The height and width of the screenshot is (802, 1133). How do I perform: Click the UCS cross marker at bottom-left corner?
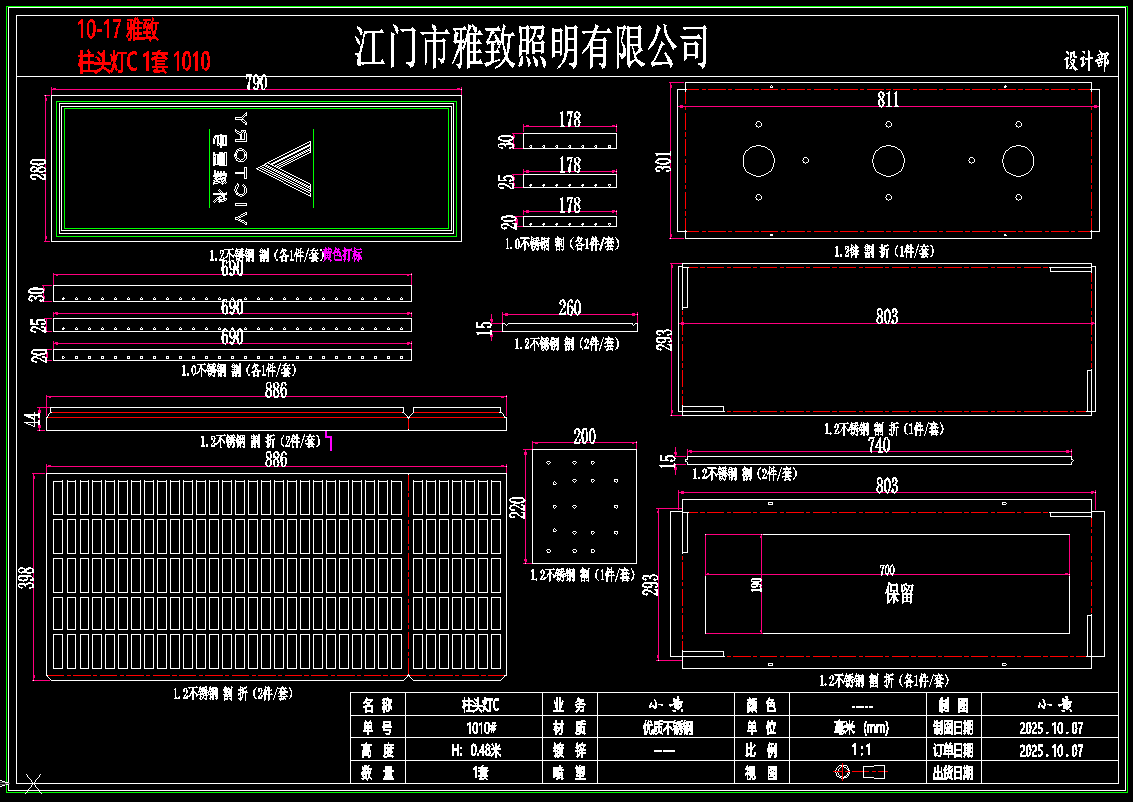point(33,783)
